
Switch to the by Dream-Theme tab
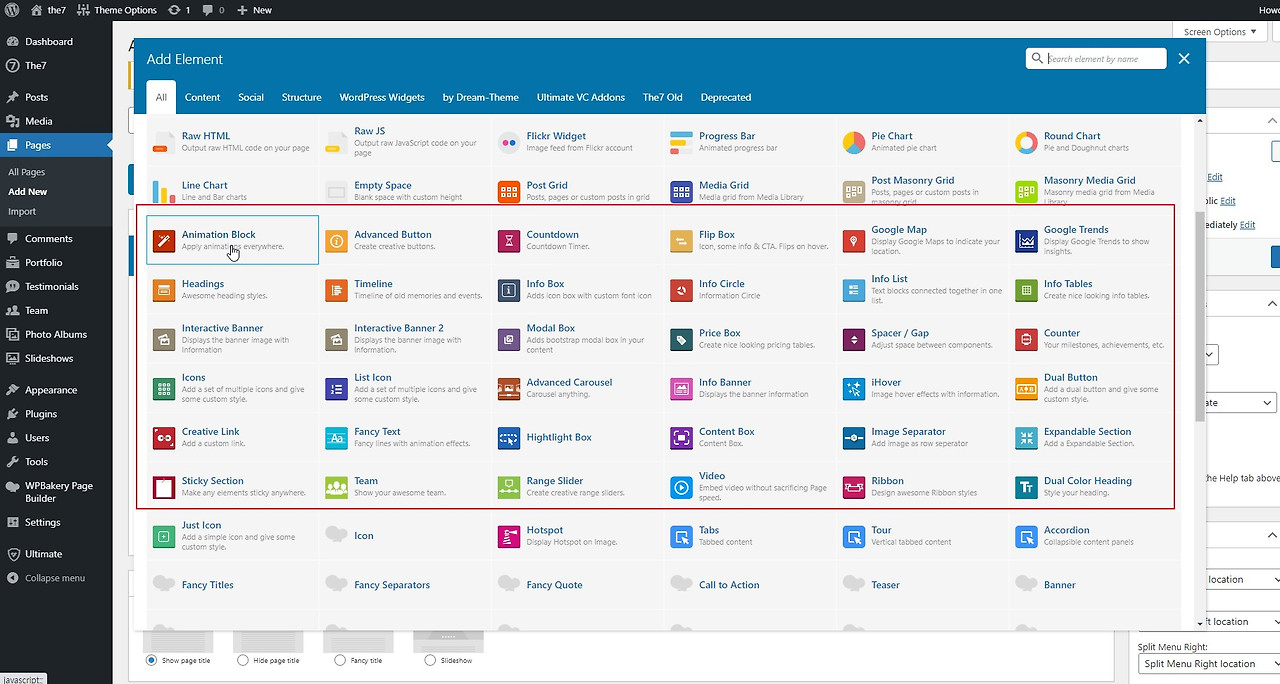coord(480,97)
